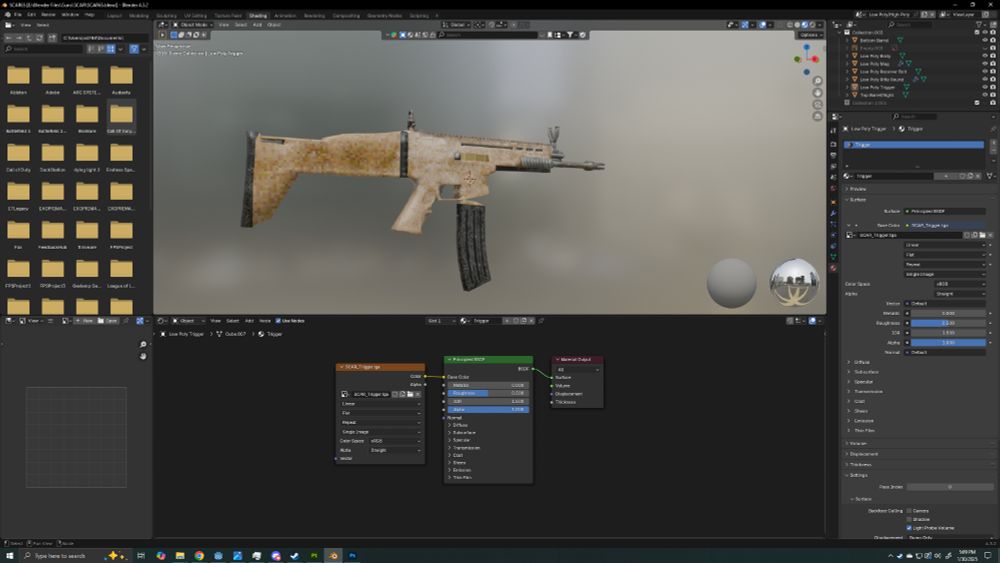This screenshot has width=1000, height=563.
Task: Click file browser refresh icon
Action: [x=40, y=38]
